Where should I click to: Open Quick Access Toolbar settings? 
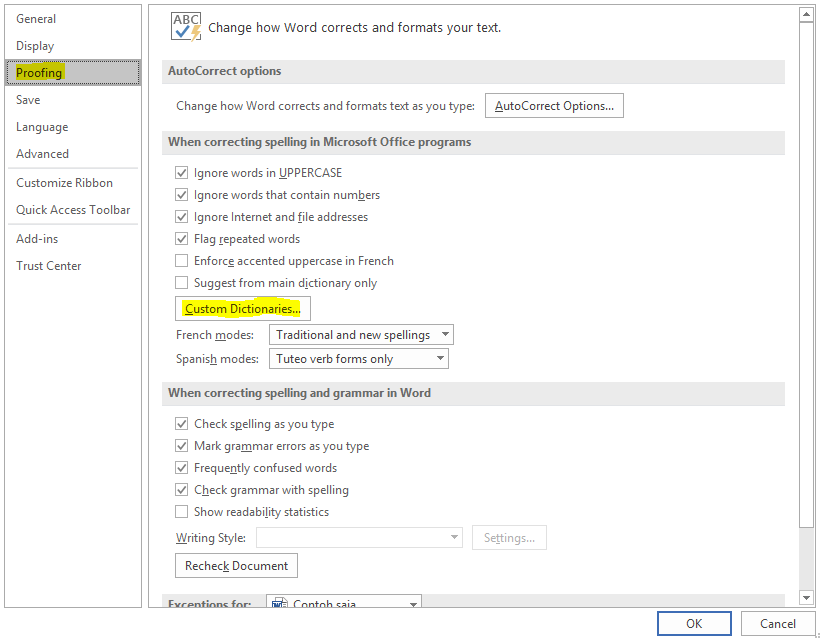point(73,210)
